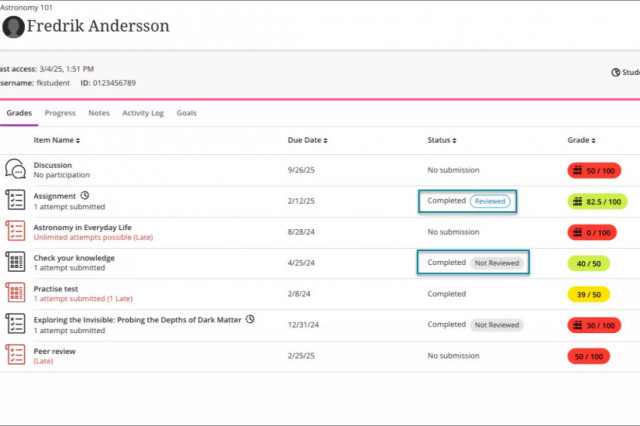Click Fredrik Andersson's profile avatar
This screenshot has width=640, height=426.
[13, 27]
